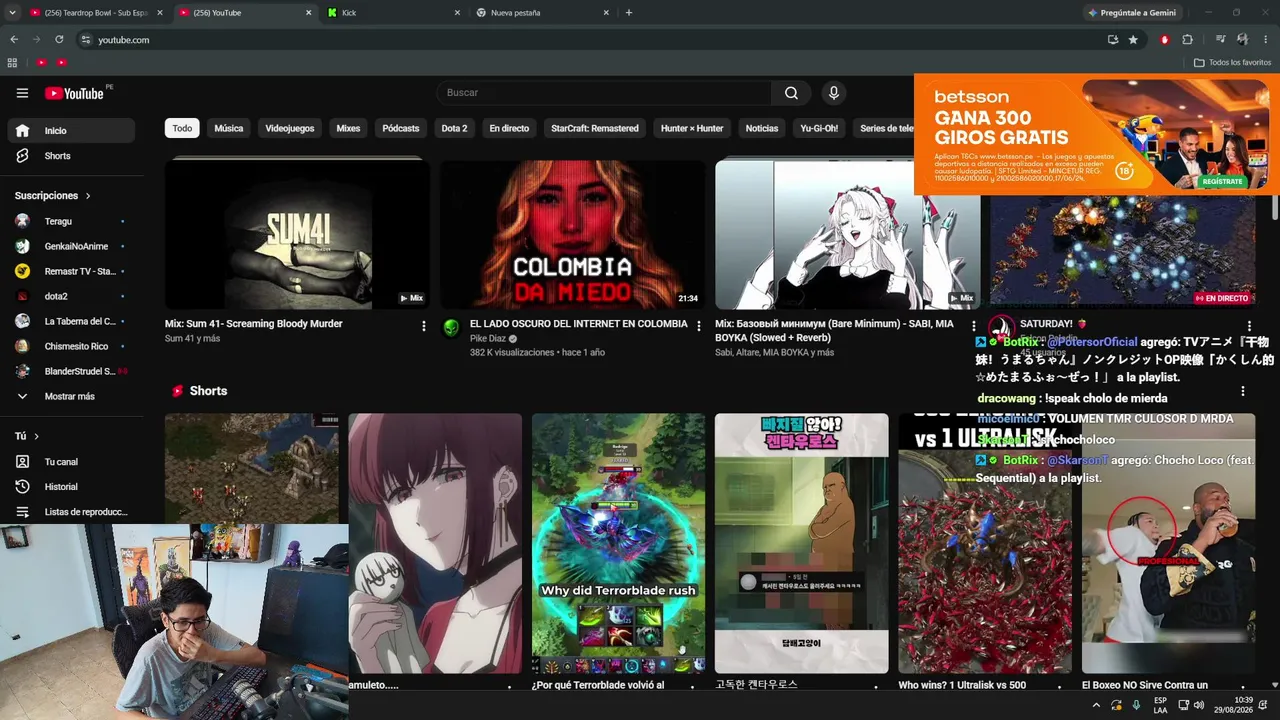This screenshot has height=720, width=1280.
Task: Open the Chismesito Rico subscription
Action: click(71, 346)
